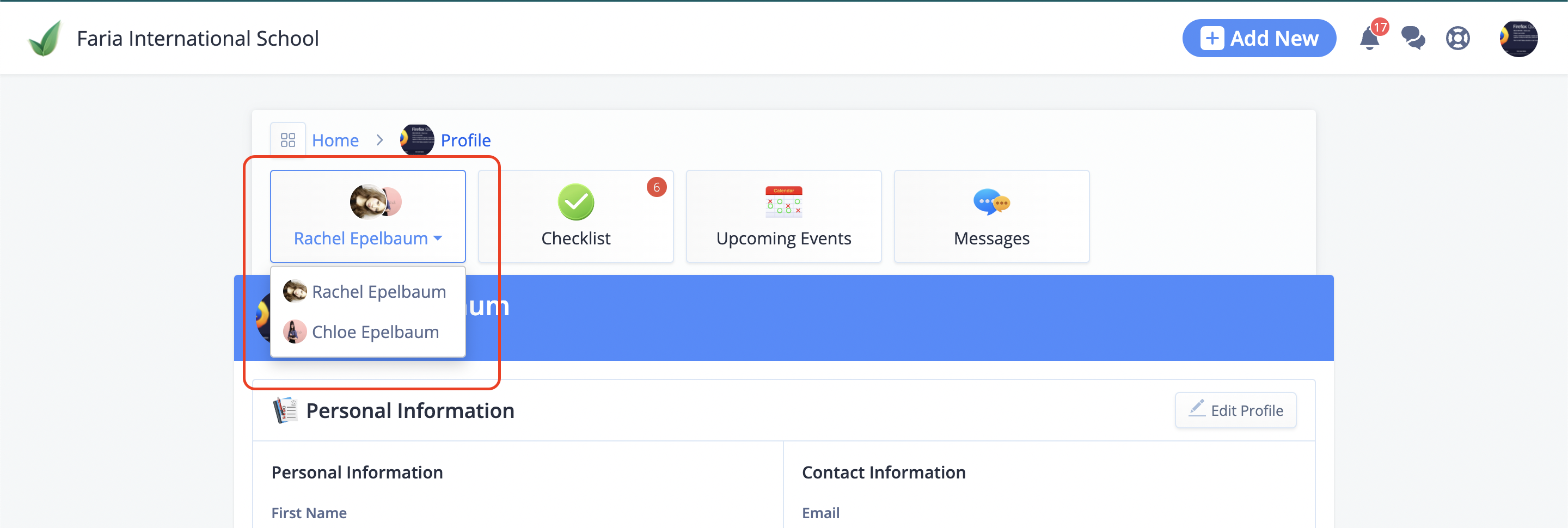Click the Messages speech bubbles icon
Viewport: 1568px width, 528px height.
tap(991, 202)
